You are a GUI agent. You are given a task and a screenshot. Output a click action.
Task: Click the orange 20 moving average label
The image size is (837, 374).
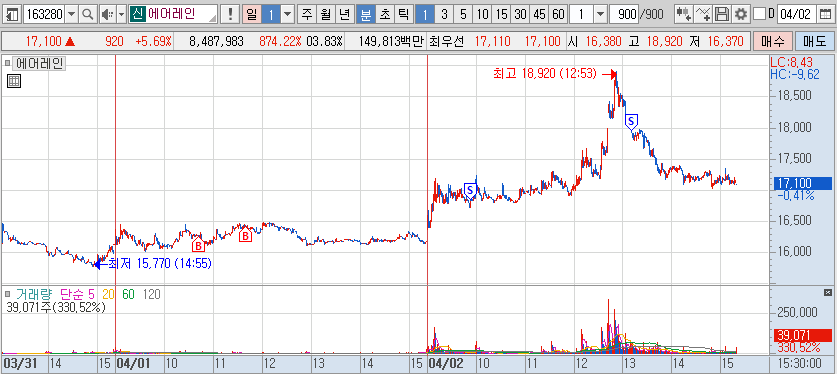click(x=109, y=294)
